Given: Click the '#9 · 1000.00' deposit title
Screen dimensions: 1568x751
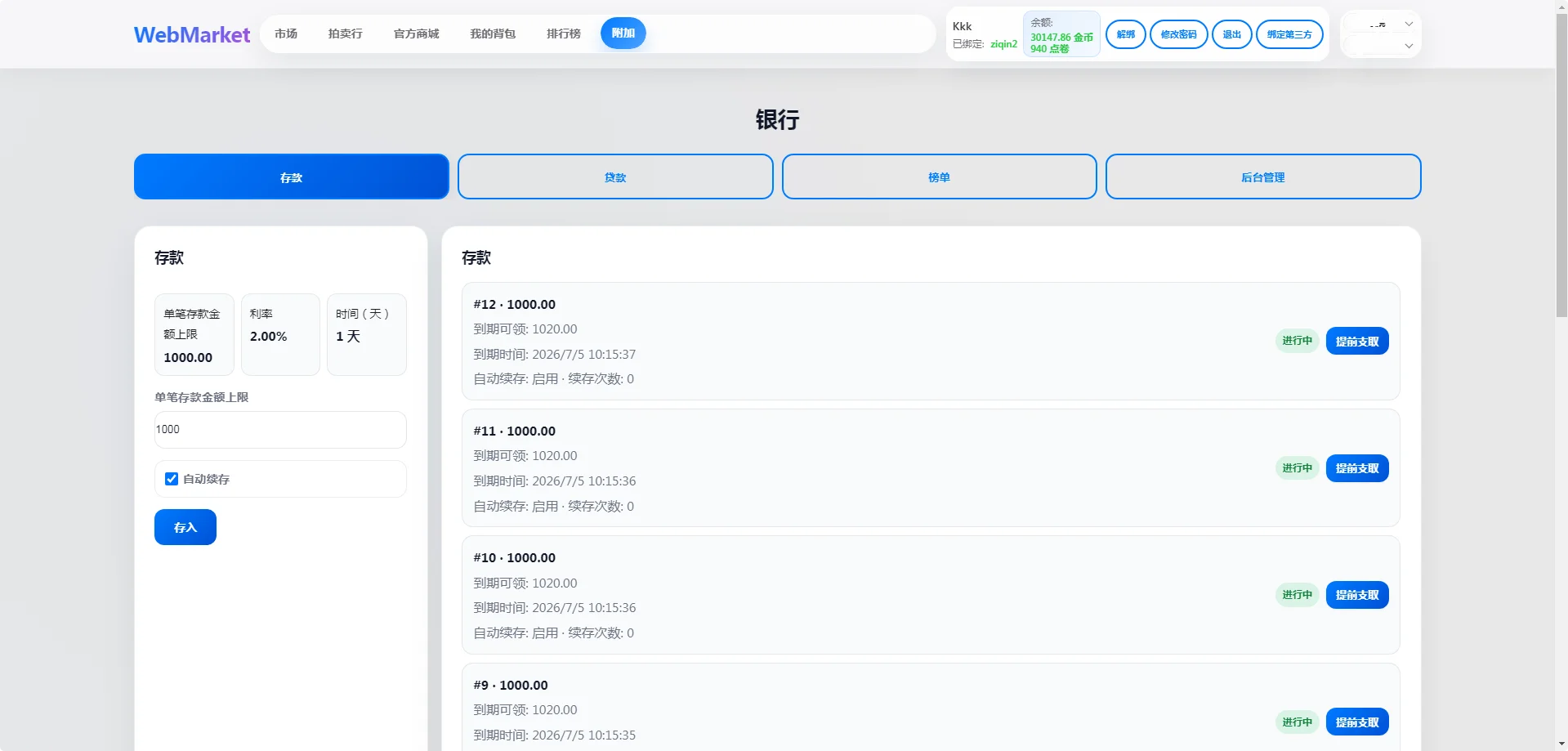Looking at the screenshot, I should click(x=511, y=686).
